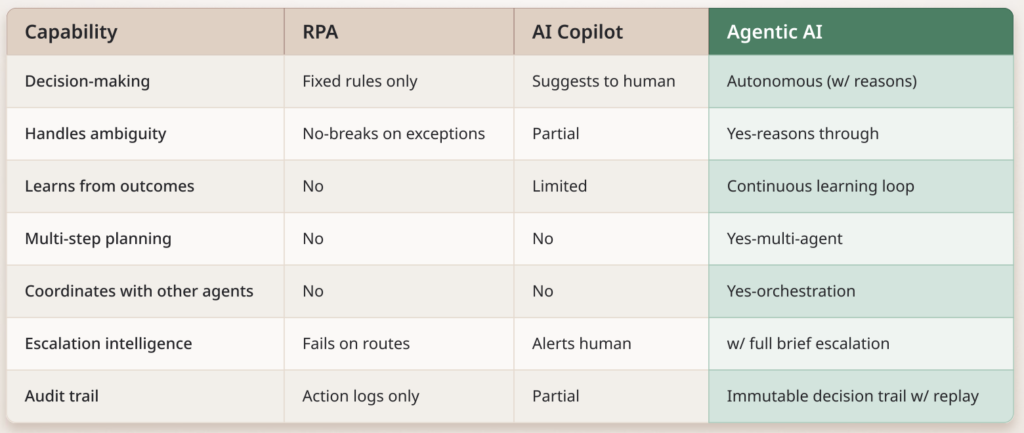1024x433 pixels.
Task: Select the Action logs only cell
Action: [361, 396]
